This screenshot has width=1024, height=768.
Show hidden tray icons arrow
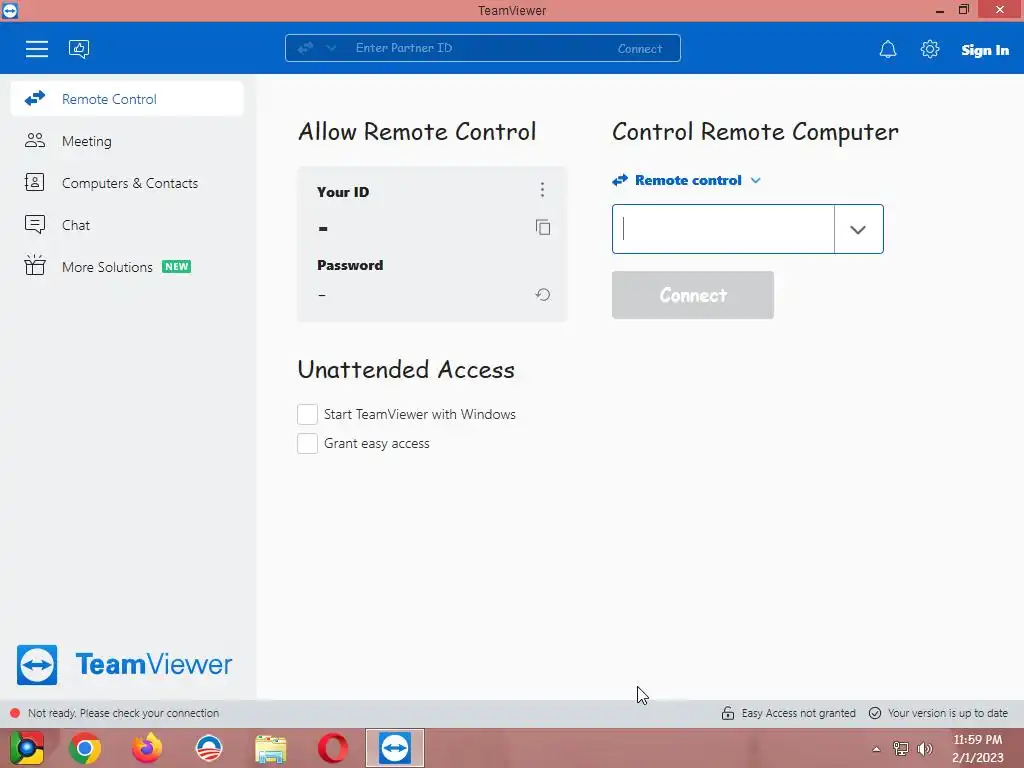pos(876,749)
